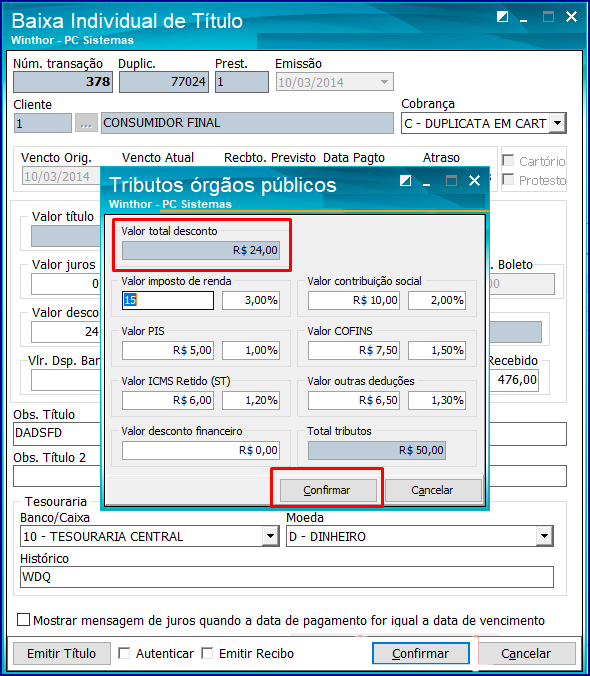Maximize the Baixa Individual de Título window
The image size is (590, 676).
(548, 17)
